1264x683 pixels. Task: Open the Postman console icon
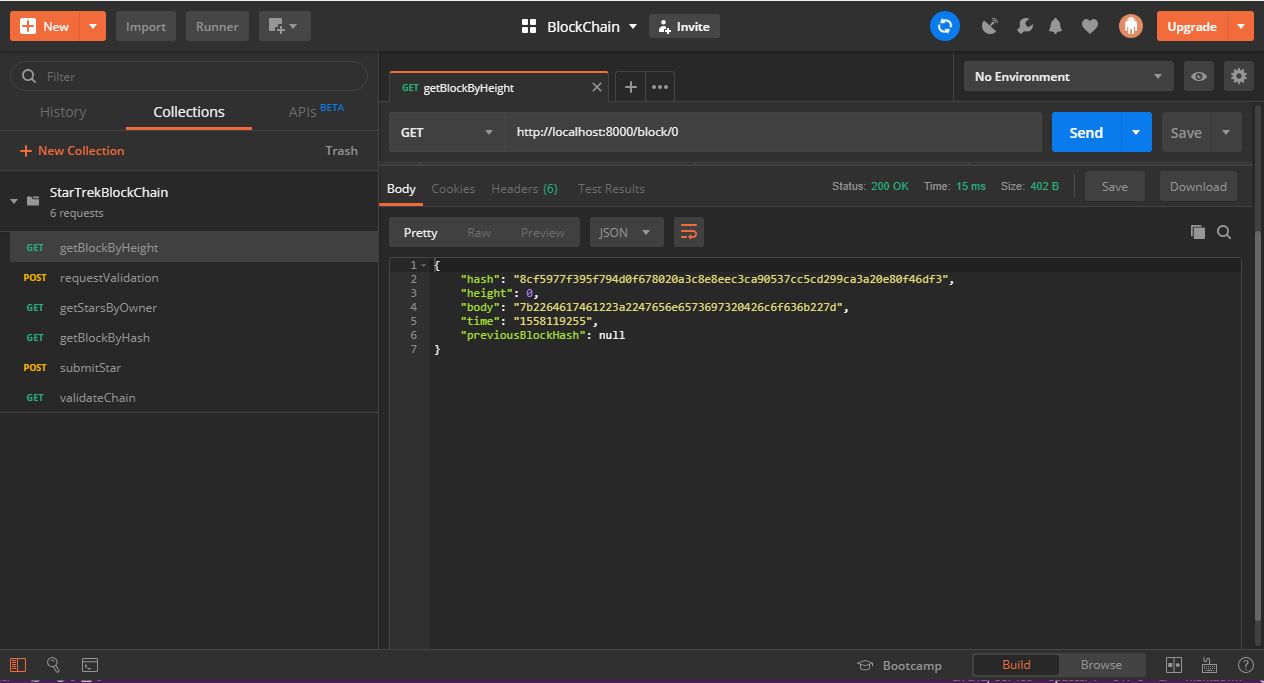90,665
